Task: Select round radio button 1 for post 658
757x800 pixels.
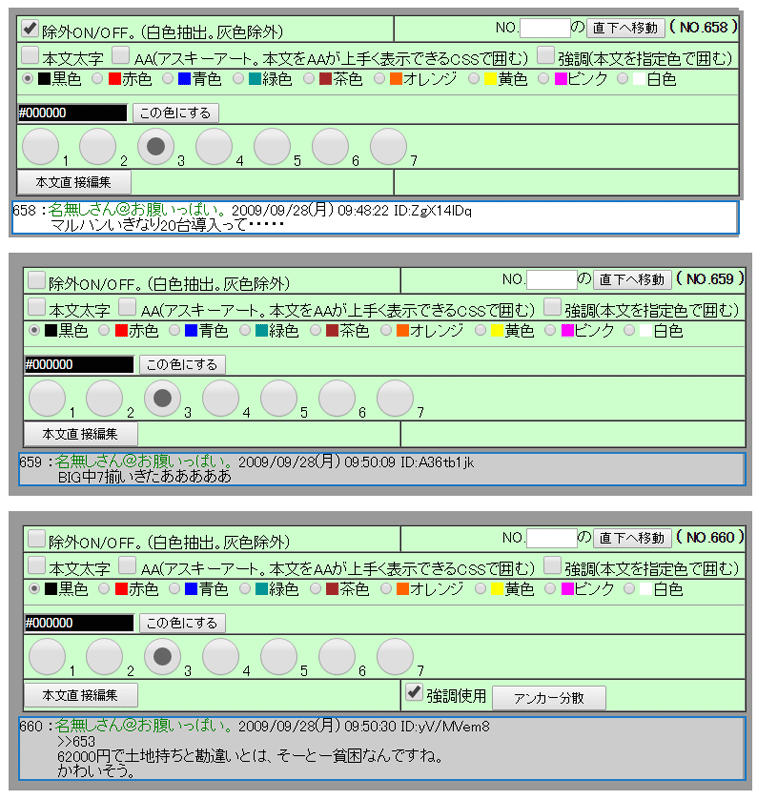Action: [x=41, y=147]
